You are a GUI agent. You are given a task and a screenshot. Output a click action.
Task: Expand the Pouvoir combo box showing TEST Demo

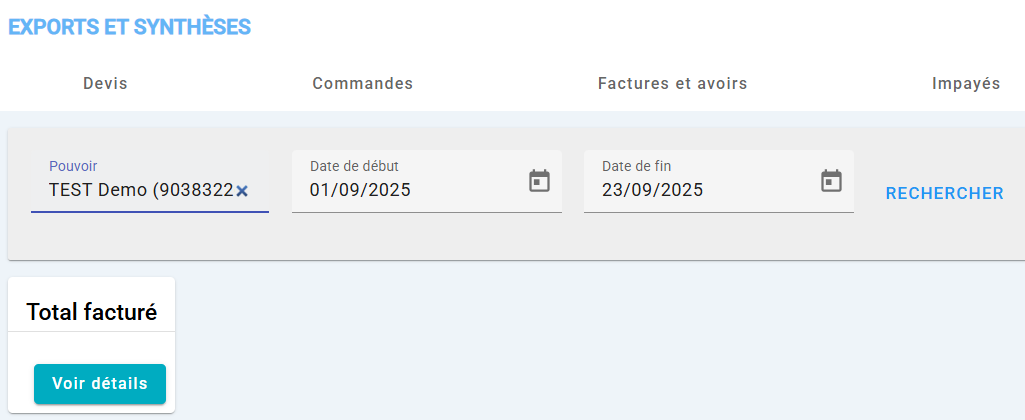point(140,190)
